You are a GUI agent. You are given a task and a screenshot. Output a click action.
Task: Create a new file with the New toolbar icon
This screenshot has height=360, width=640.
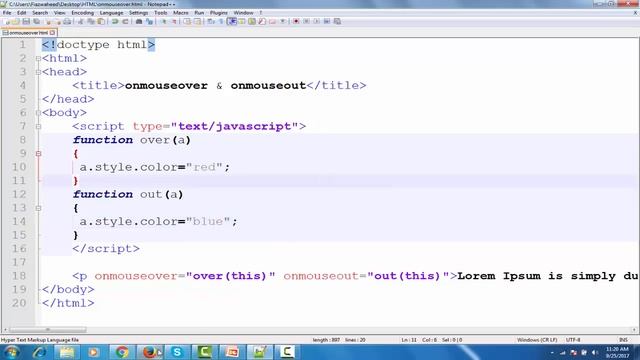click(x=7, y=21)
